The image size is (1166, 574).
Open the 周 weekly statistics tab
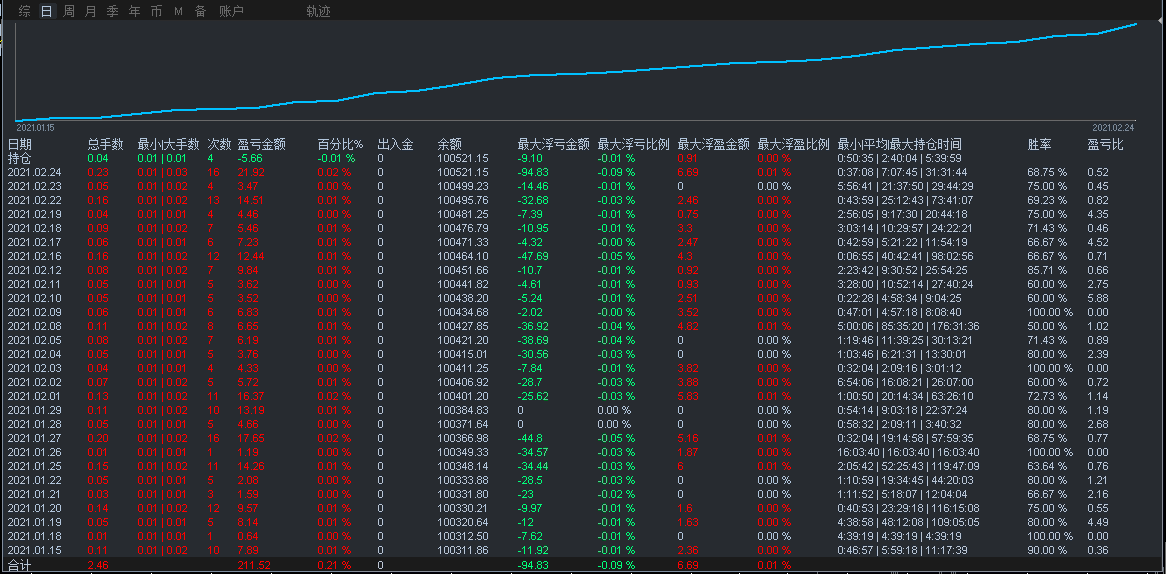click(69, 11)
